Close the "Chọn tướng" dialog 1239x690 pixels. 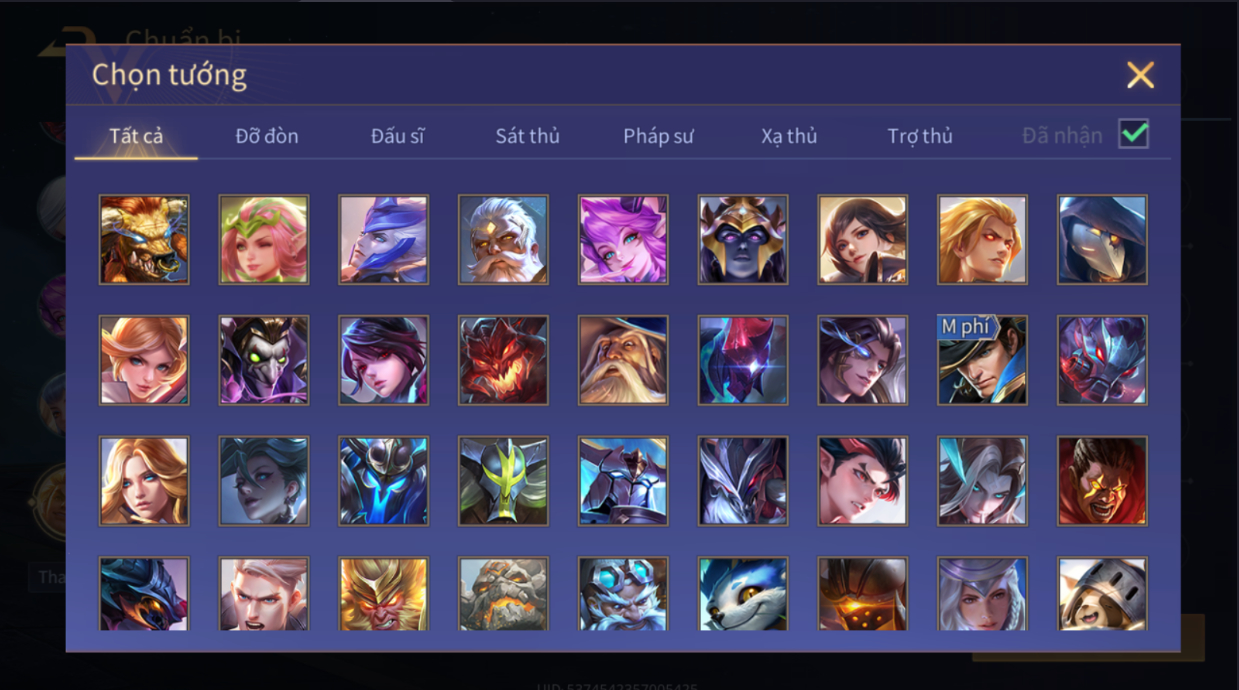click(1140, 75)
